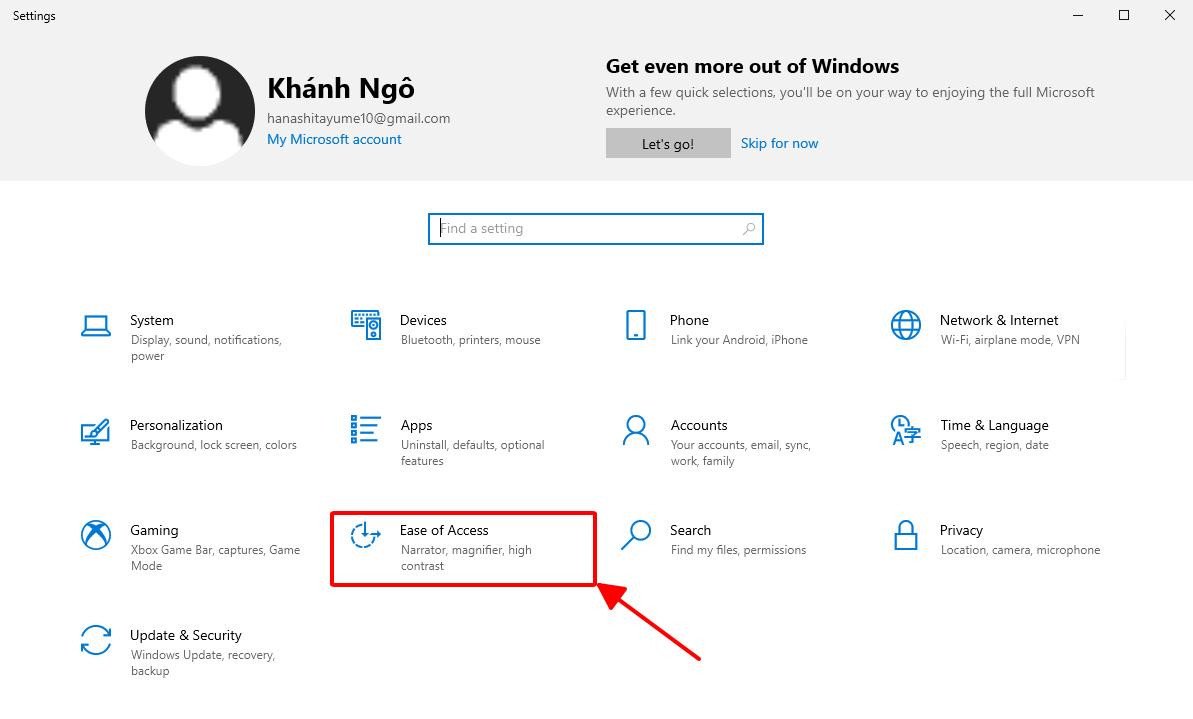Open Accounts settings

[x=699, y=435]
